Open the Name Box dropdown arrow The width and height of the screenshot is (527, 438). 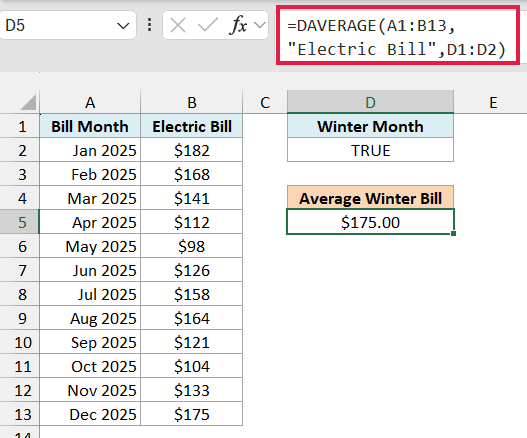point(123,26)
